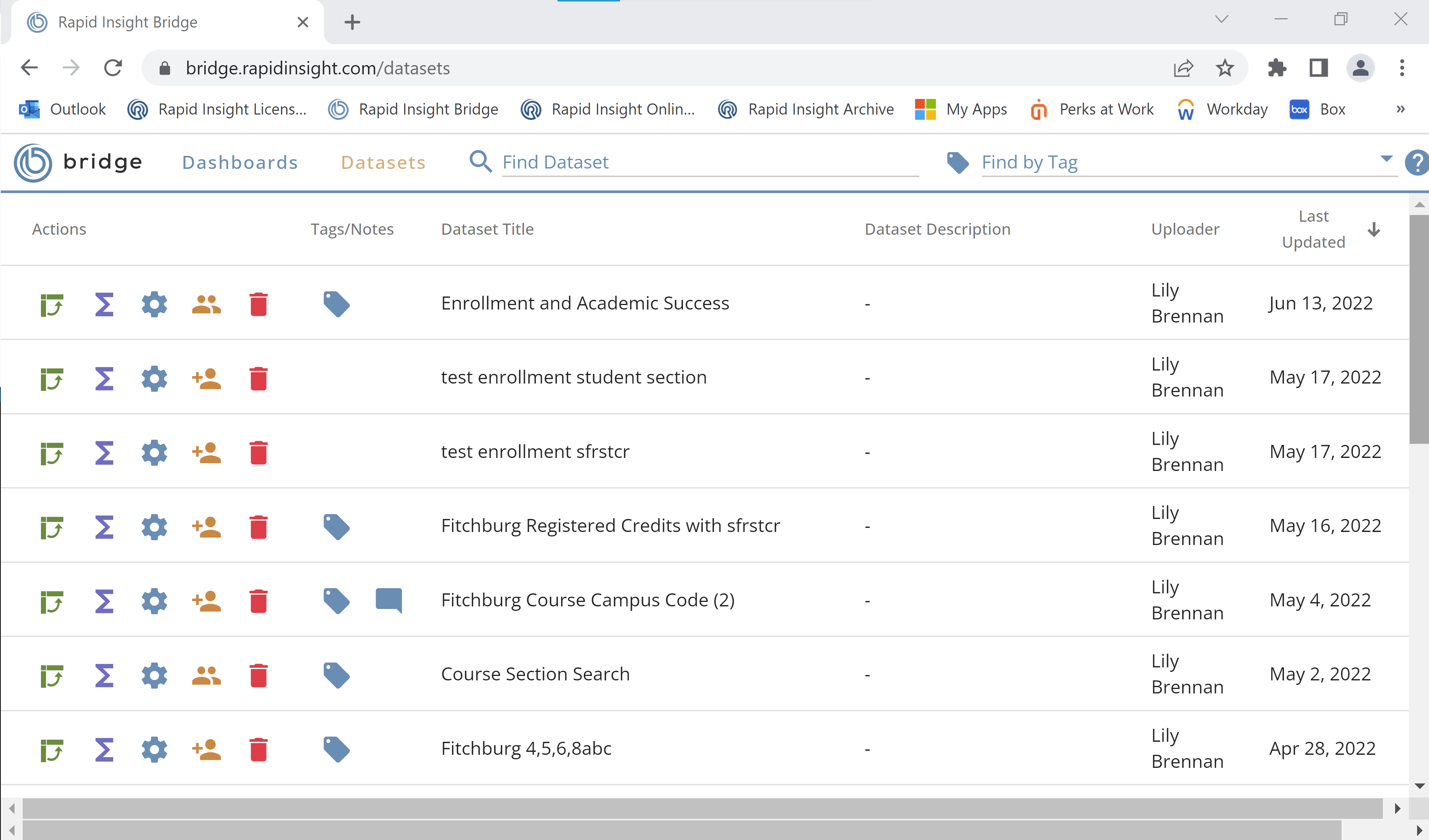Viewport: 1429px width, 840px height.
Task: Open the note on Fitchburg Course Campus Code (2)
Action: (x=389, y=600)
